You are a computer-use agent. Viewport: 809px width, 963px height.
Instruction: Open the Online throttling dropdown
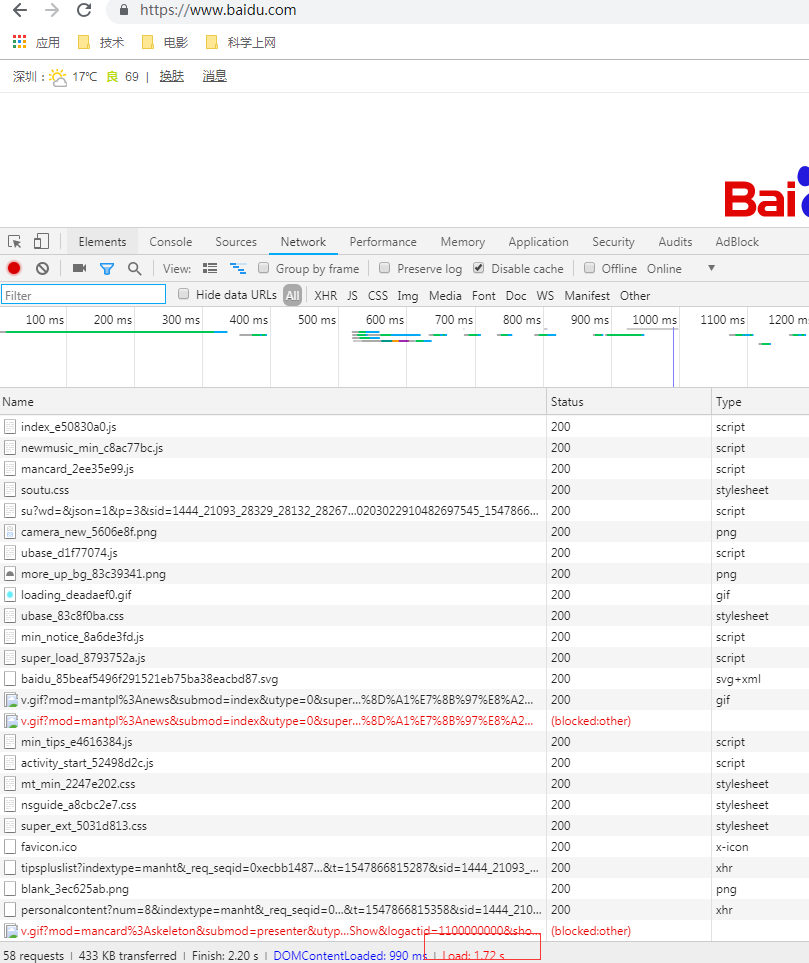point(681,268)
